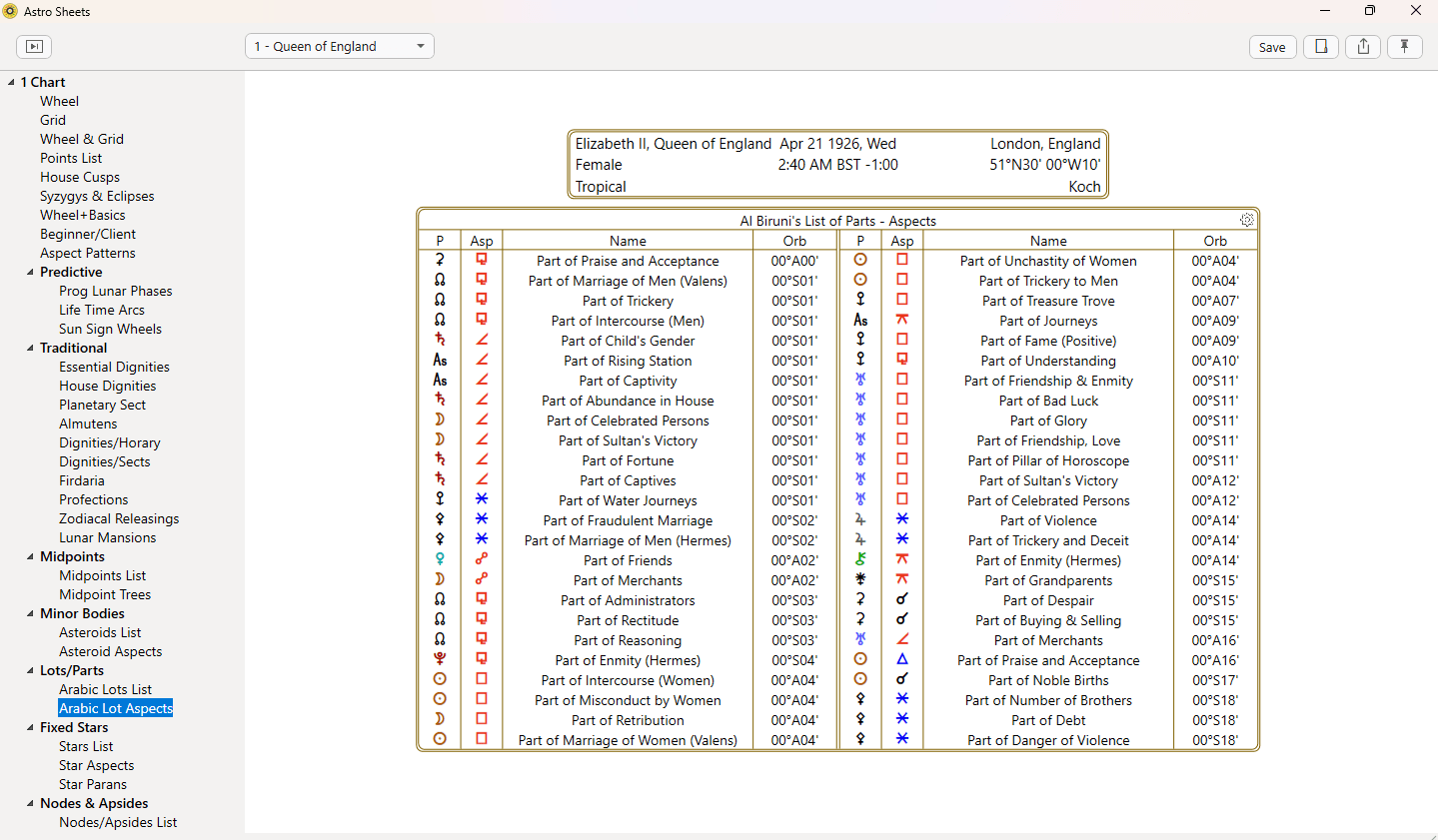This screenshot has height=840, width=1438.
Task: Collapse the Lots/Parts section arrow
Action: click(x=30, y=670)
